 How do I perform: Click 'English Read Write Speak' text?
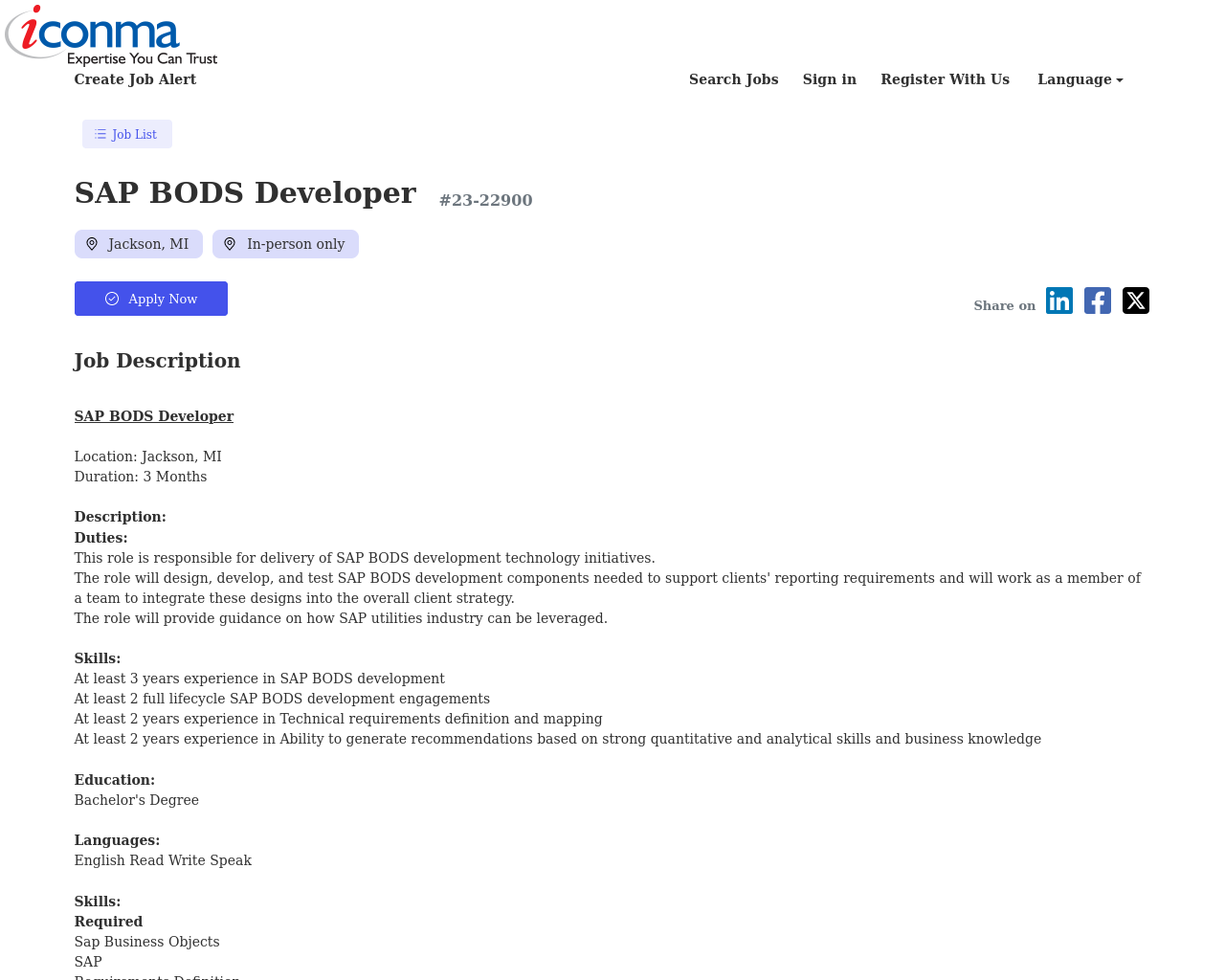coord(163,860)
